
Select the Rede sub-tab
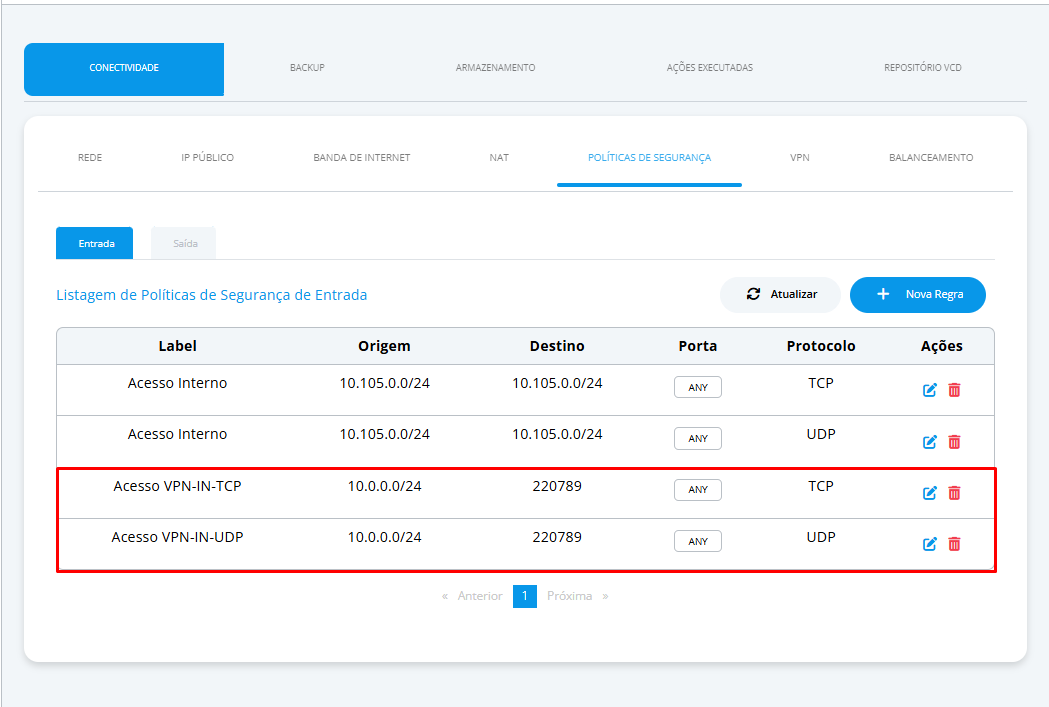[x=90, y=158]
